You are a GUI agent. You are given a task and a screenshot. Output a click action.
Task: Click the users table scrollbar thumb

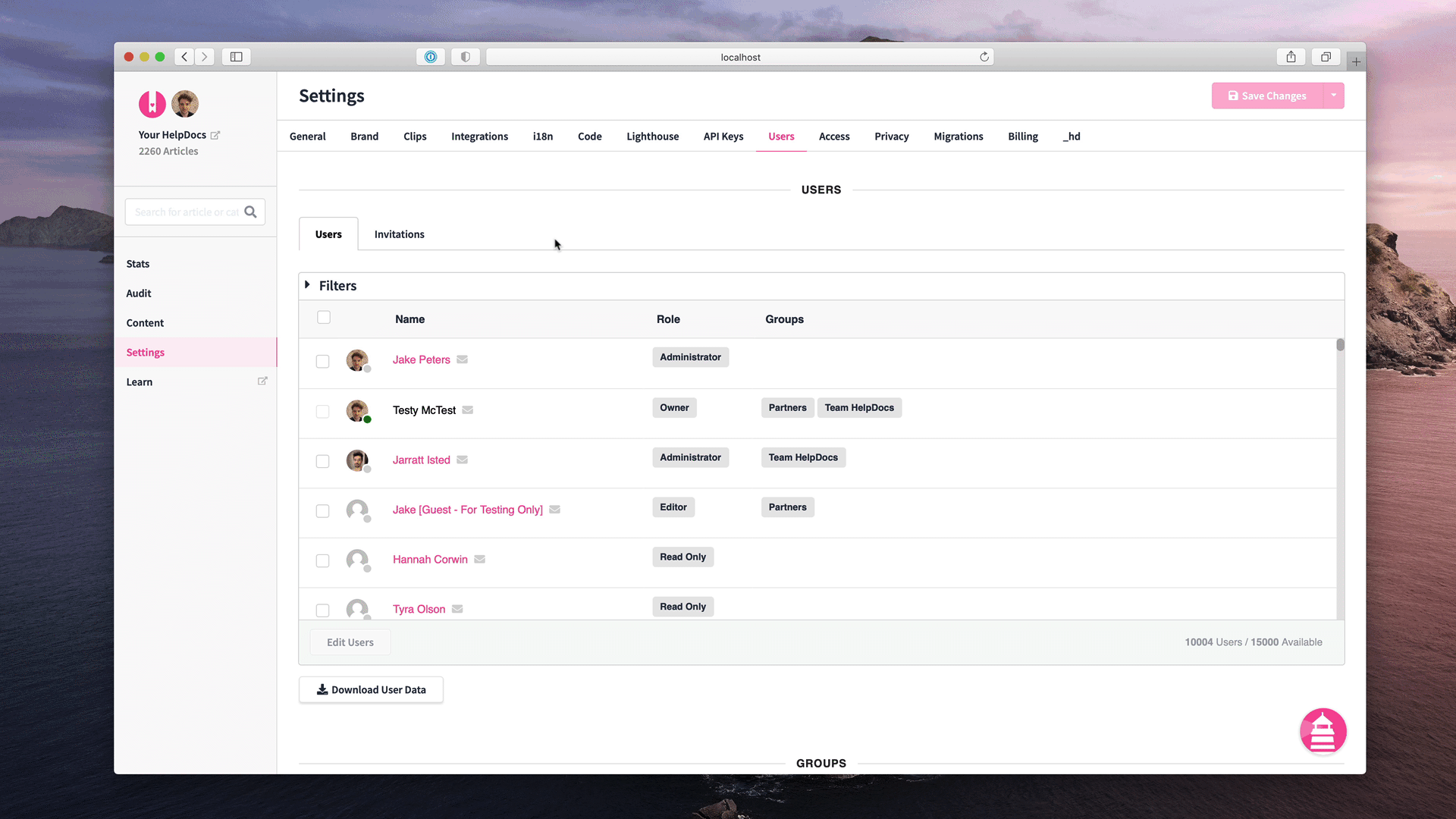[x=1340, y=345]
